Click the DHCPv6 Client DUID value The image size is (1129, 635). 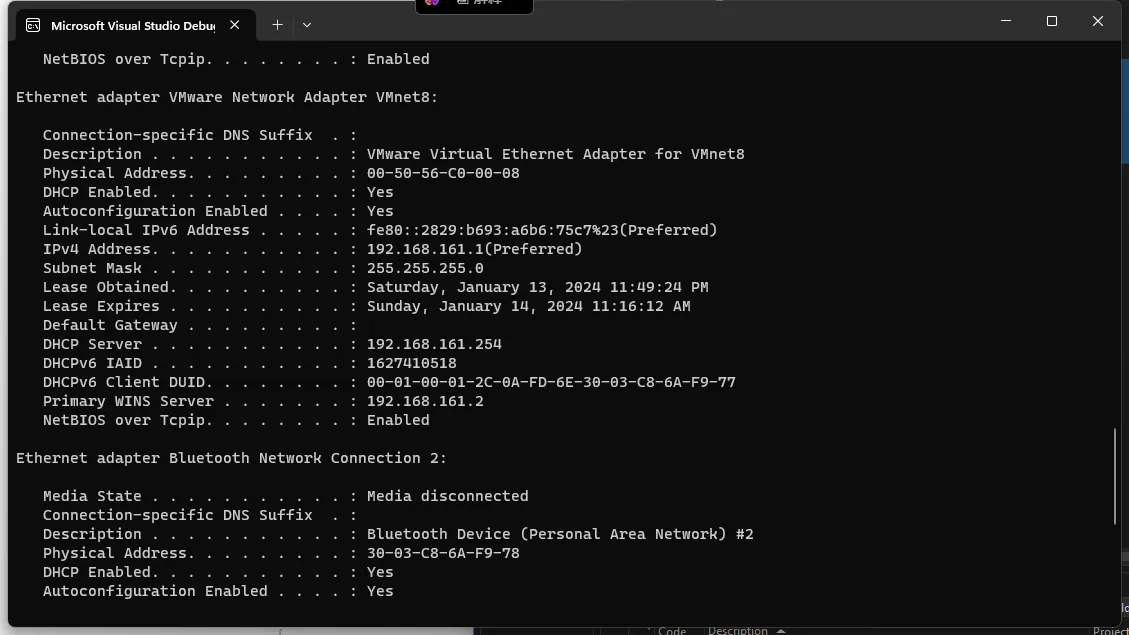(x=551, y=382)
